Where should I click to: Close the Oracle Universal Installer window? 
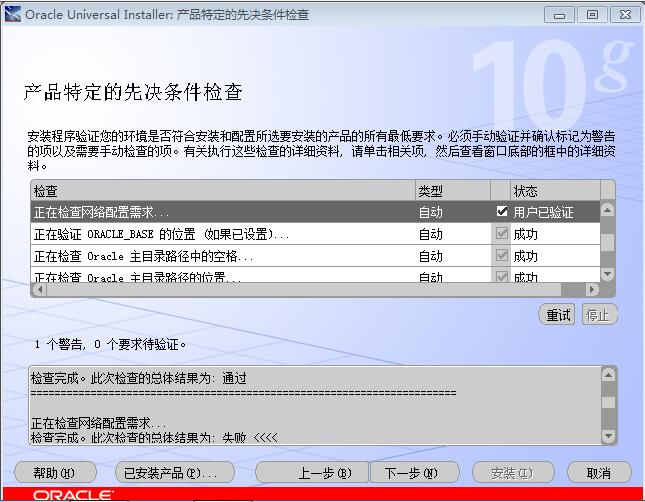pos(625,15)
